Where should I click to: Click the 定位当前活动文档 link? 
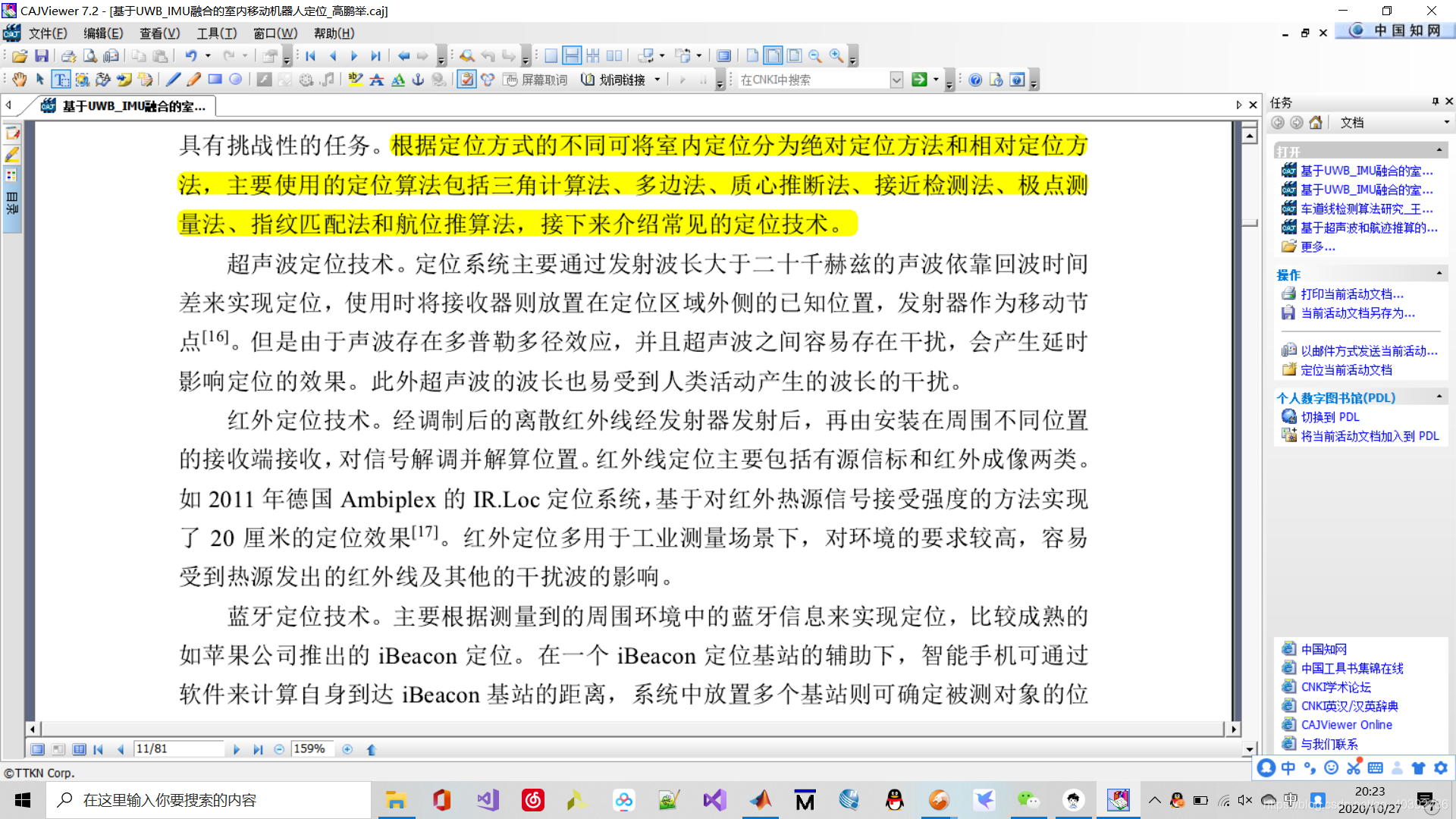click(x=1346, y=370)
